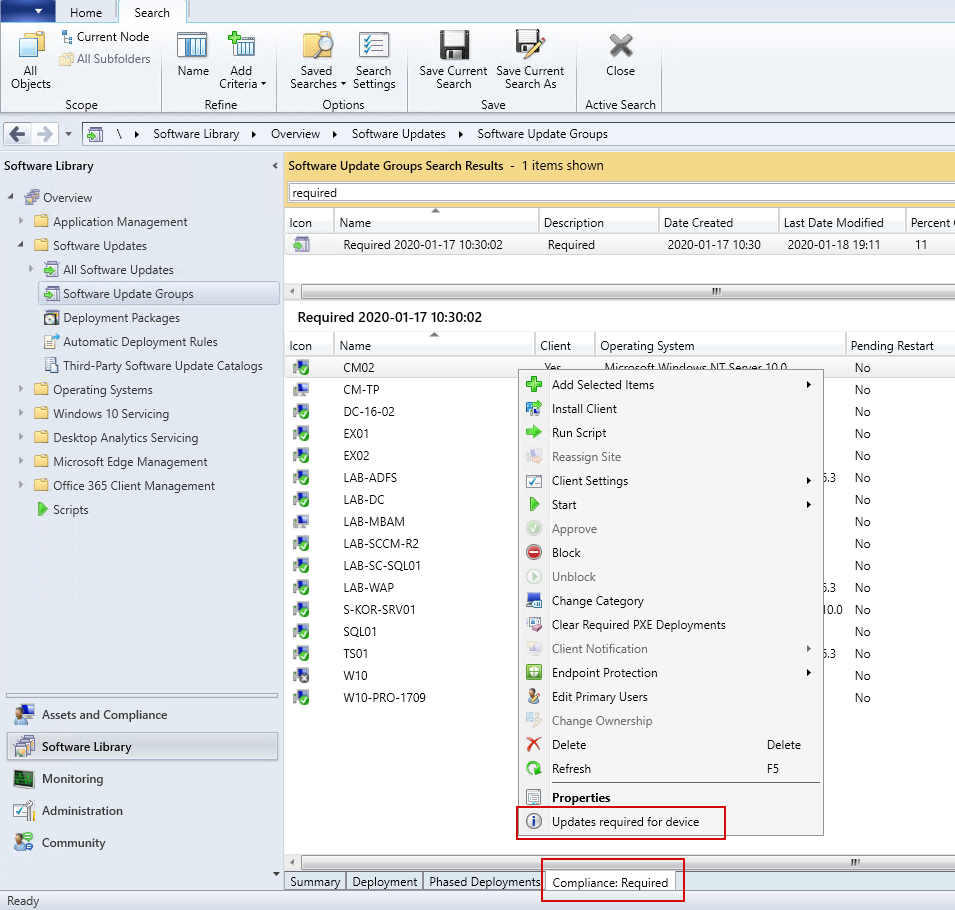Open Properties from context menu
The image size is (955, 910).
click(669, 797)
